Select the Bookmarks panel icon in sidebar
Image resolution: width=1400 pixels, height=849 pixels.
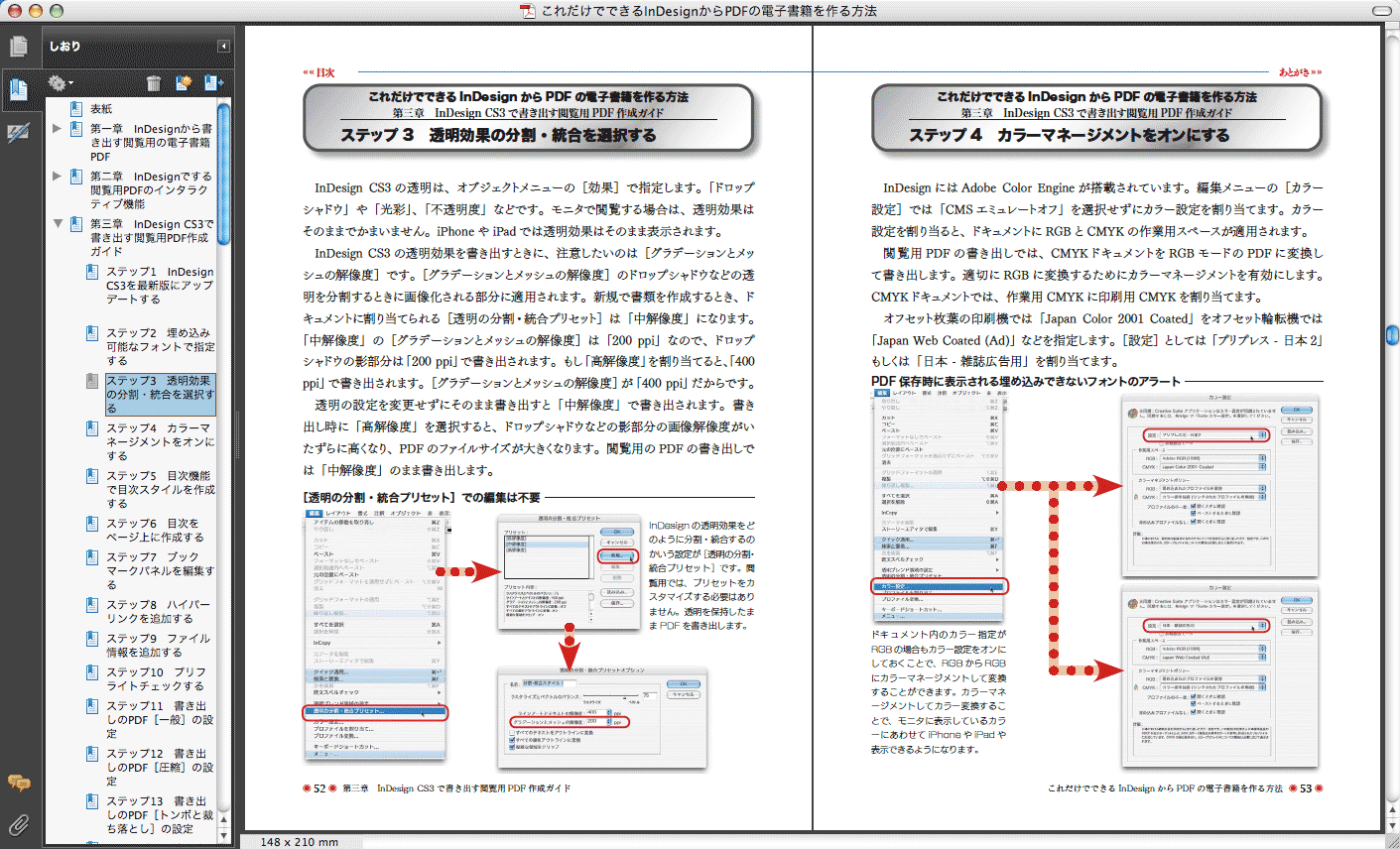coord(18,89)
